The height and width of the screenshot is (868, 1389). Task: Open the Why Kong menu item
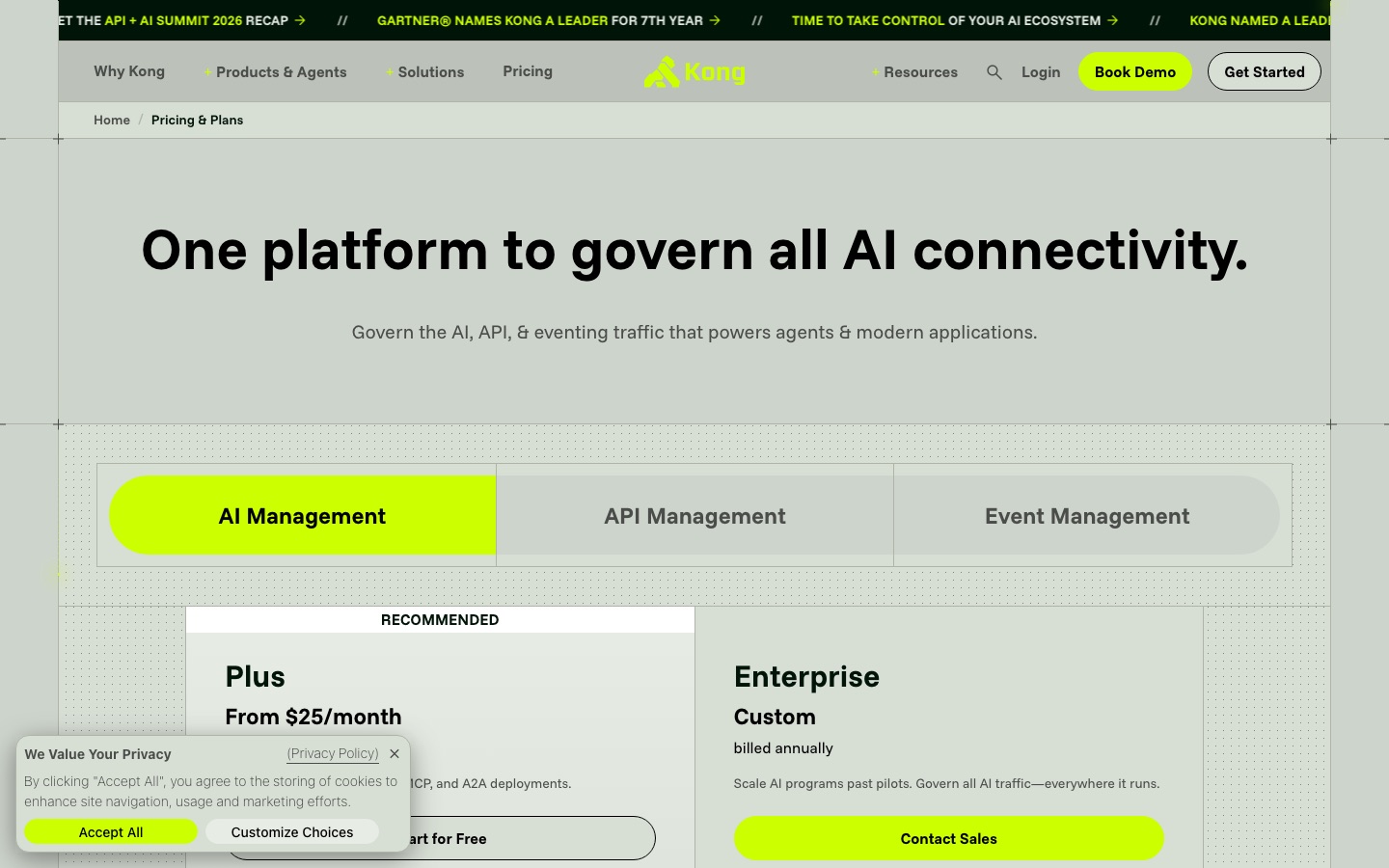click(129, 71)
